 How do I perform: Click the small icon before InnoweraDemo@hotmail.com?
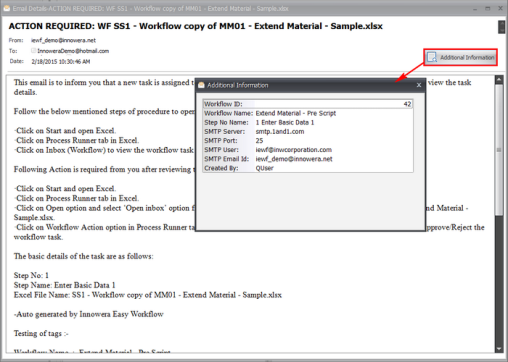tap(34, 51)
